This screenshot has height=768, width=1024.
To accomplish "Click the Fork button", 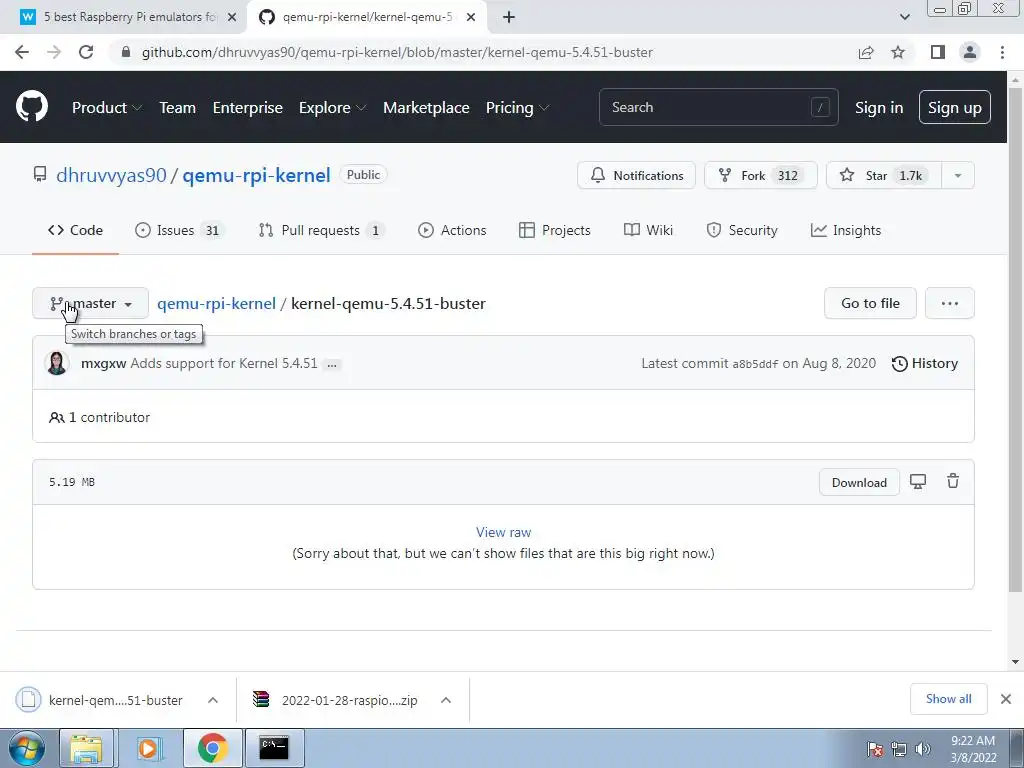I will tap(760, 175).
